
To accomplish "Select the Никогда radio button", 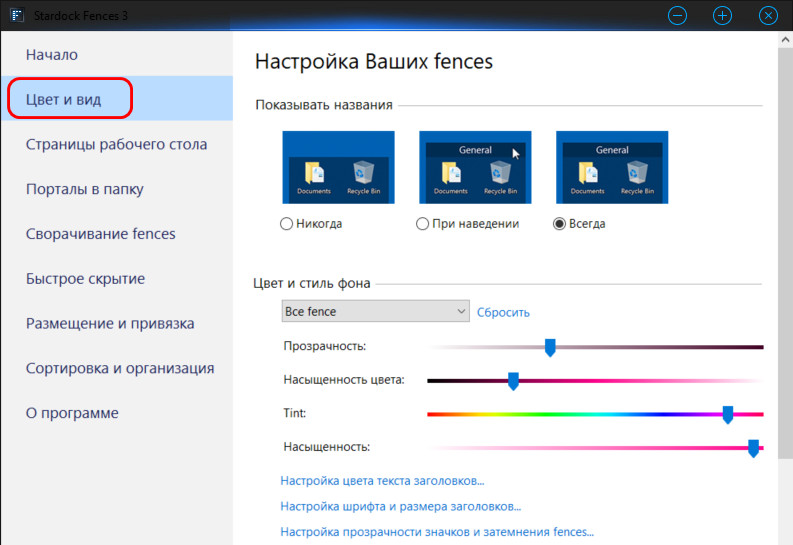I will (286, 223).
